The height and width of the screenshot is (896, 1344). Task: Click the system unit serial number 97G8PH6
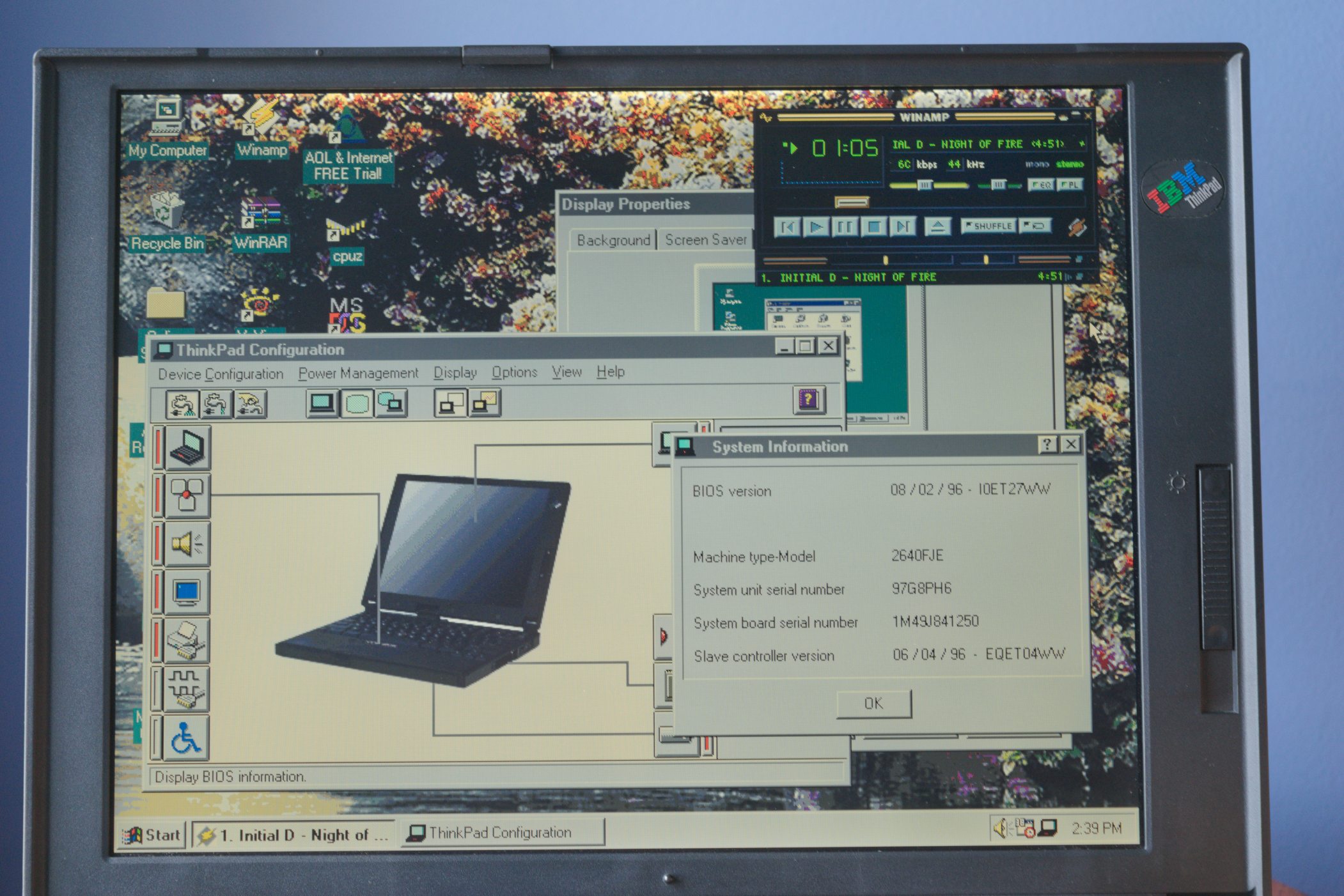coord(921,588)
